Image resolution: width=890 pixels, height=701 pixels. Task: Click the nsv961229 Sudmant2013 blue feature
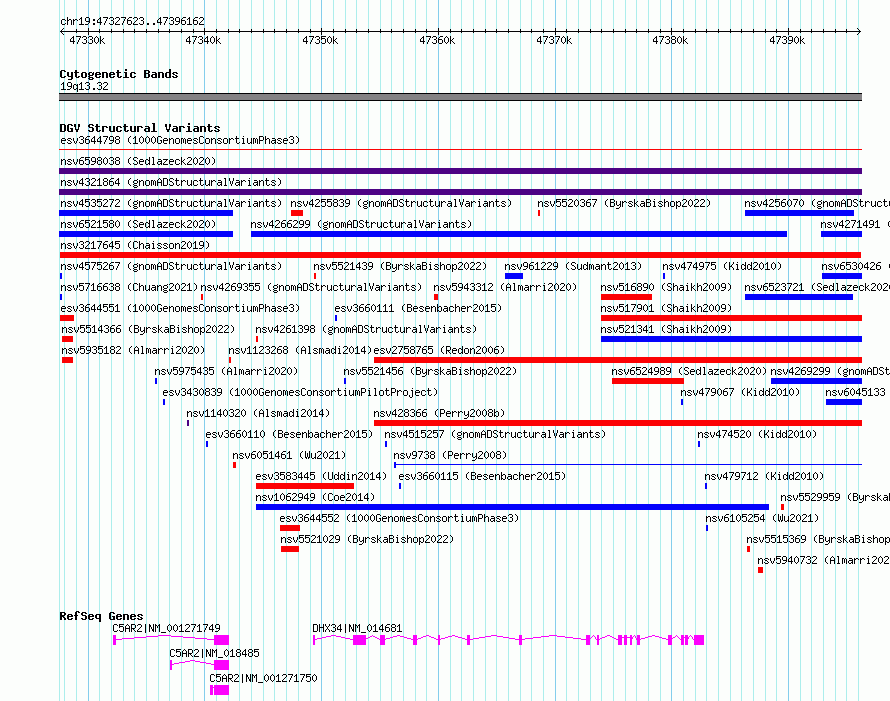tap(514, 276)
